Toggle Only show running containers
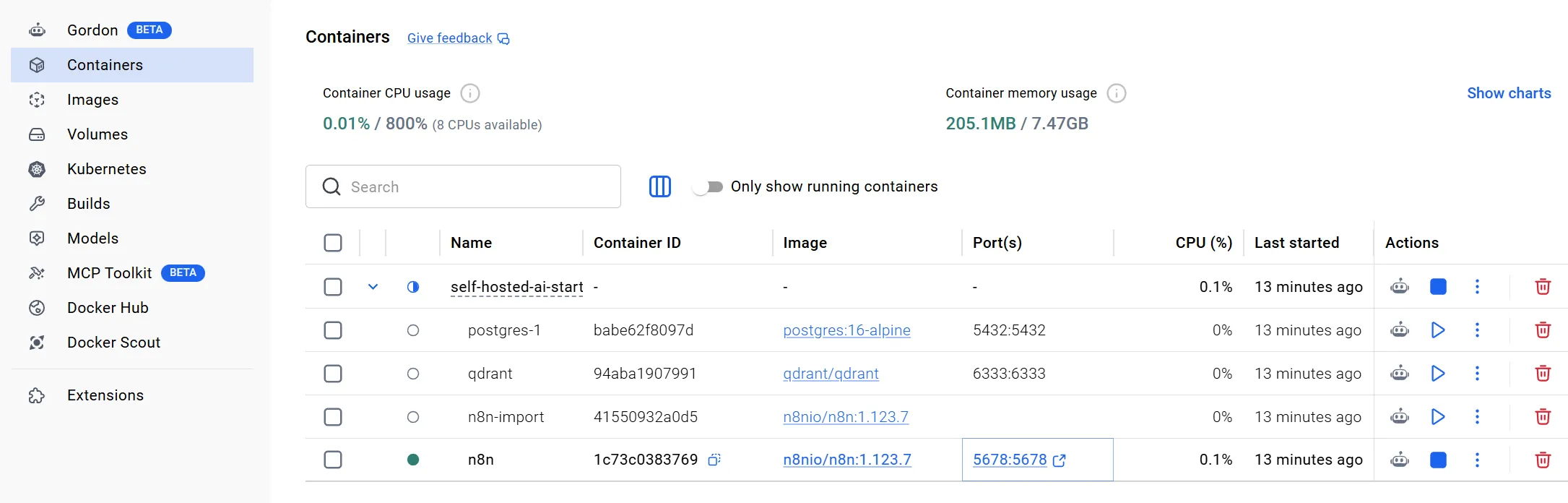This screenshot has width=1568, height=503. tap(708, 186)
